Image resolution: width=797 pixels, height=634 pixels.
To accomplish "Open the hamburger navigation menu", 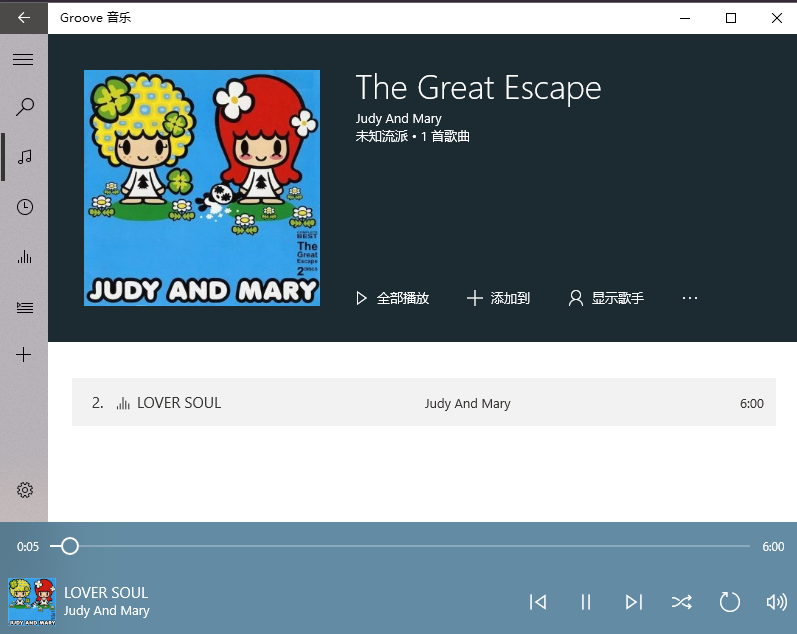I will [23, 59].
